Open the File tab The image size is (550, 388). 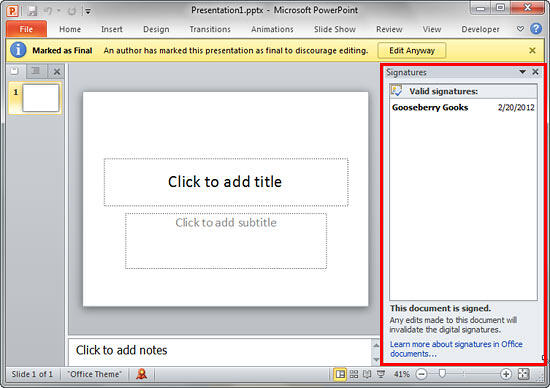pos(26,29)
